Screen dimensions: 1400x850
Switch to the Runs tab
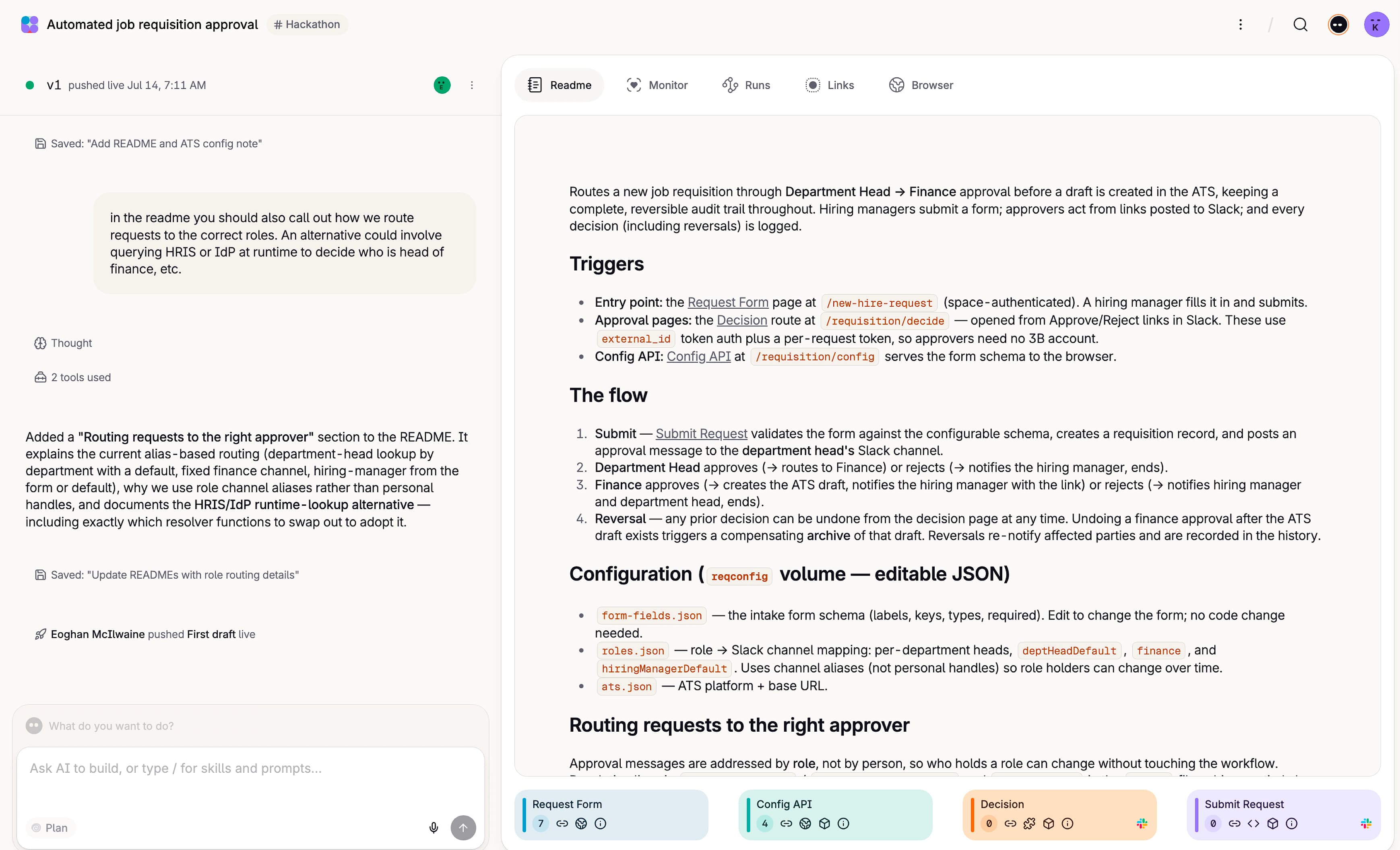click(746, 85)
